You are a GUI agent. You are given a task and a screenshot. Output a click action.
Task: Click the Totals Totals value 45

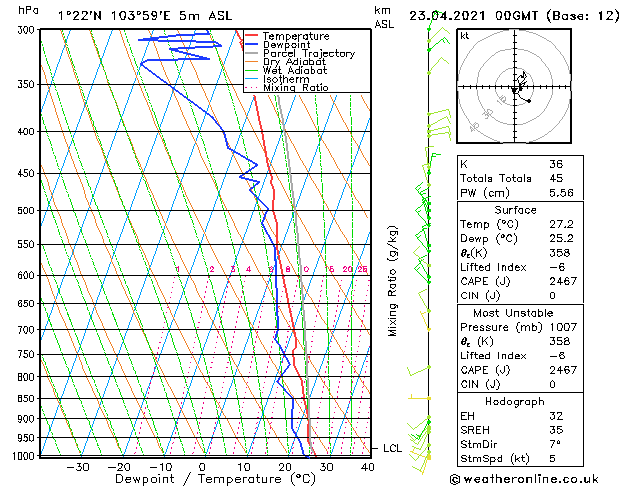[556, 178]
